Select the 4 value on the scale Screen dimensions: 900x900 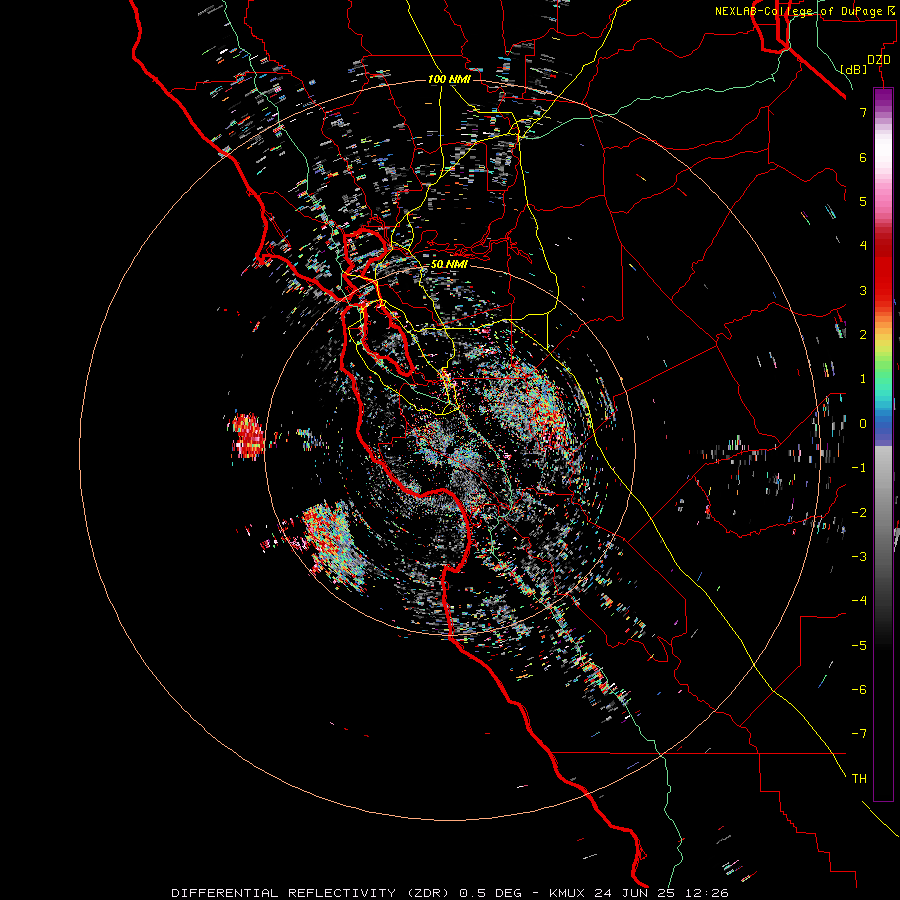(863, 246)
